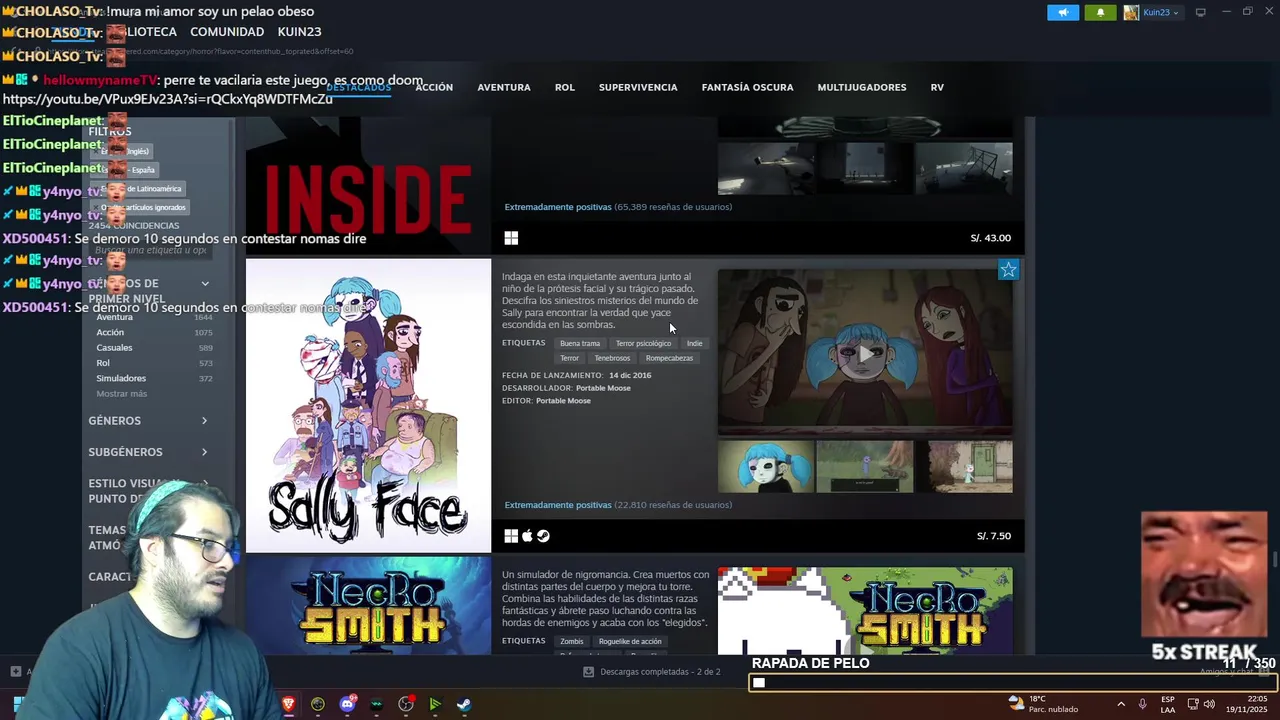This screenshot has width=1280, height=720.
Task: Collapse the primer nivel genres section chevron
Action: [x=205, y=284]
